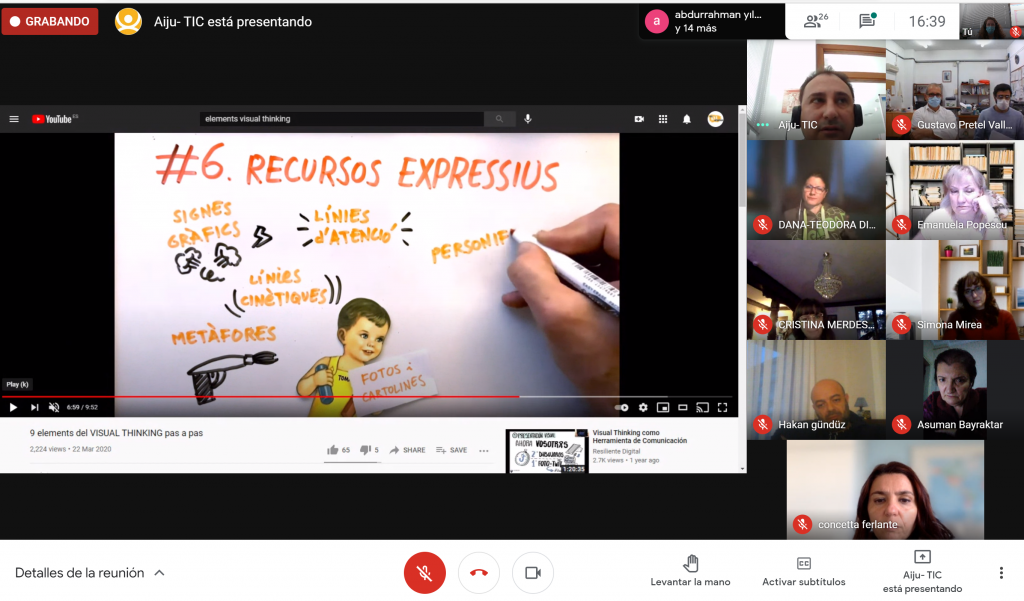Toggle the Meet microphone mute button

pyautogui.click(x=424, y=573)
